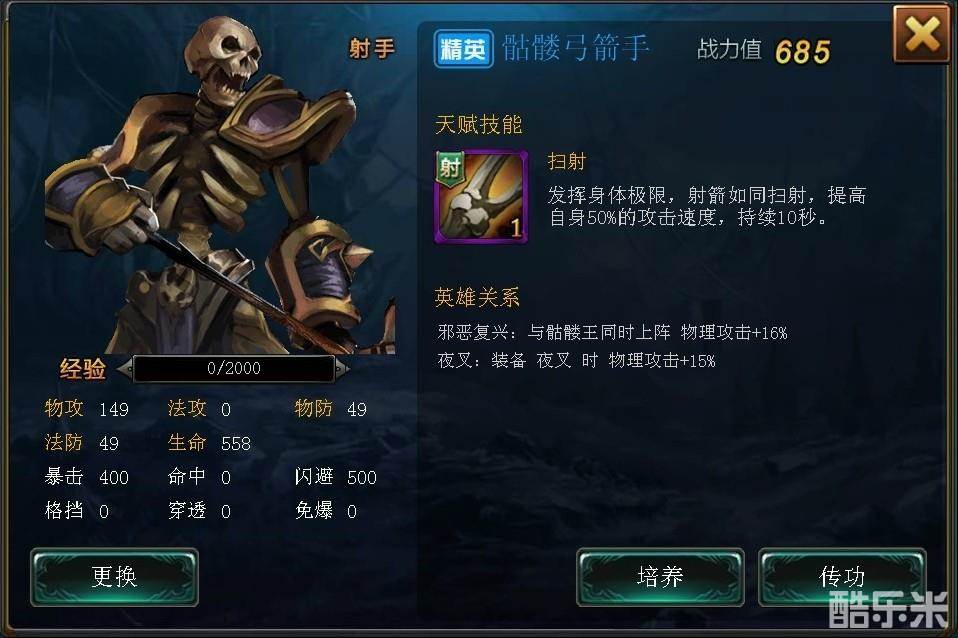The image size is (958, 638).
Task: Click the 0/2000 experience progress bar
Action: click(233, 368)
